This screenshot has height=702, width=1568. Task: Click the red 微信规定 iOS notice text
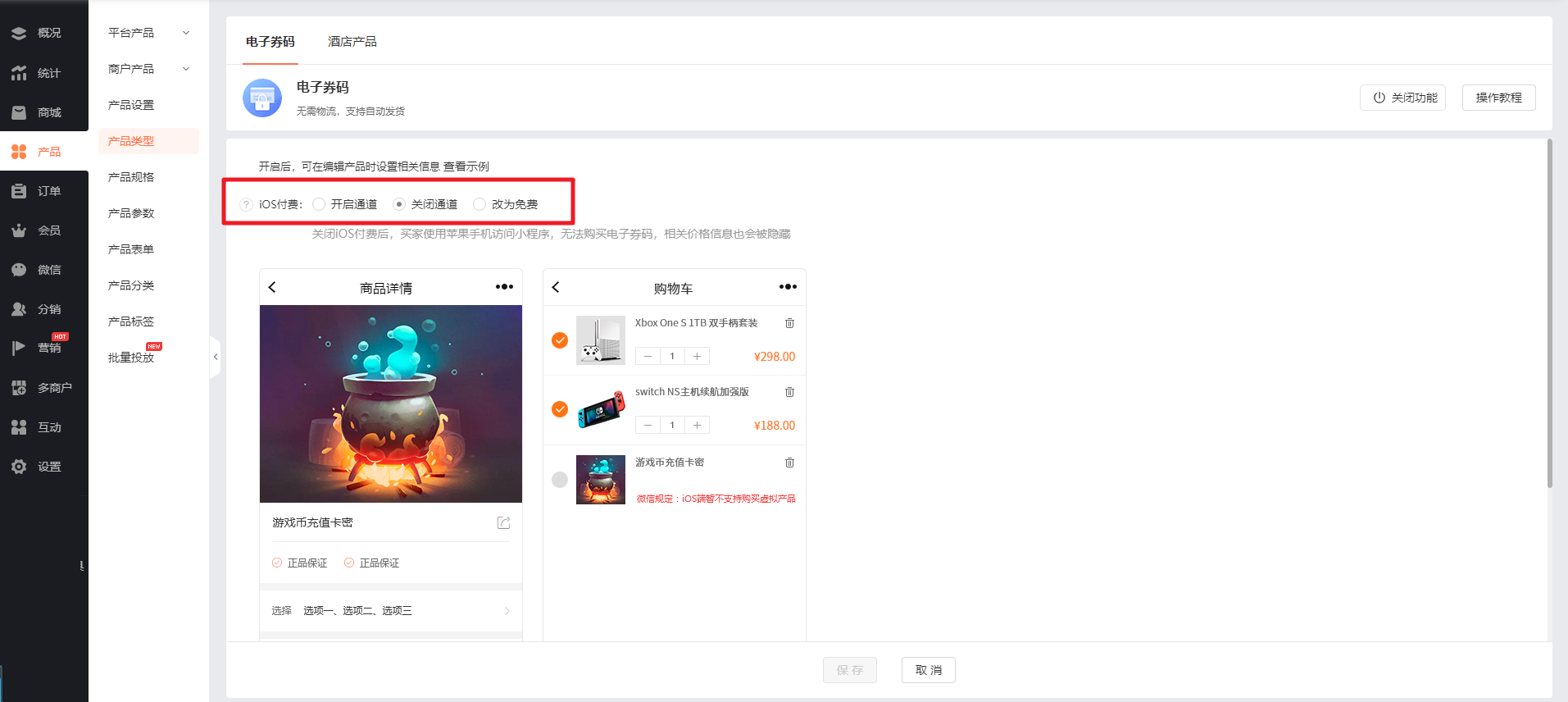(x=716, y=499)
